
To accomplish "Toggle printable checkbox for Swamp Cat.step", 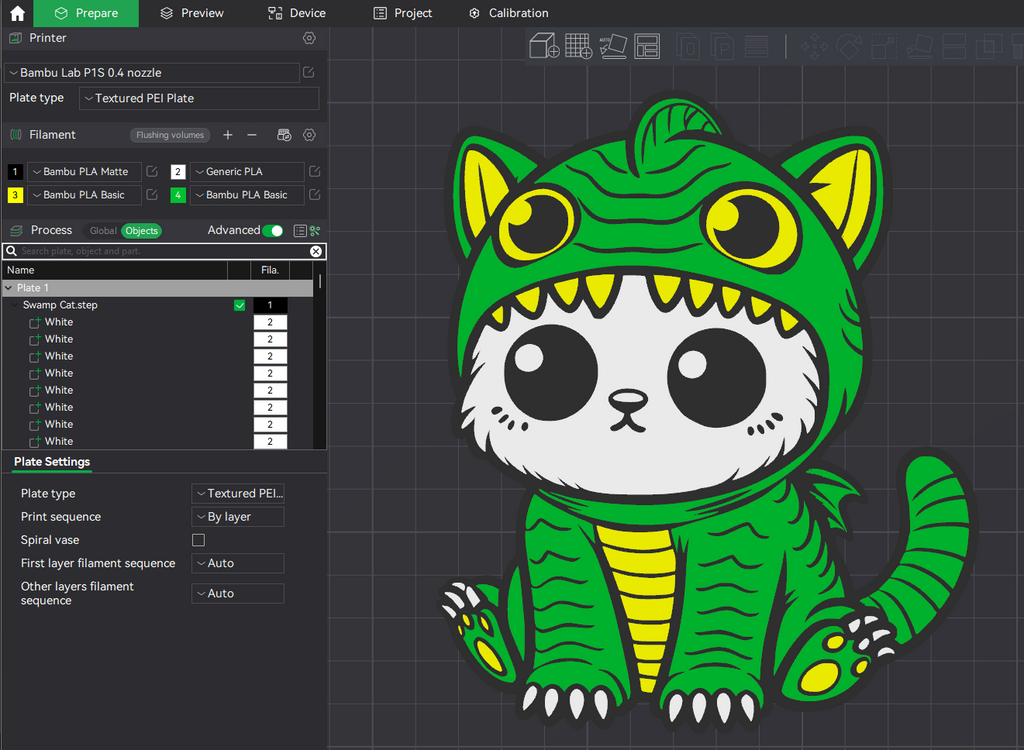I will [x=240, y=305].
